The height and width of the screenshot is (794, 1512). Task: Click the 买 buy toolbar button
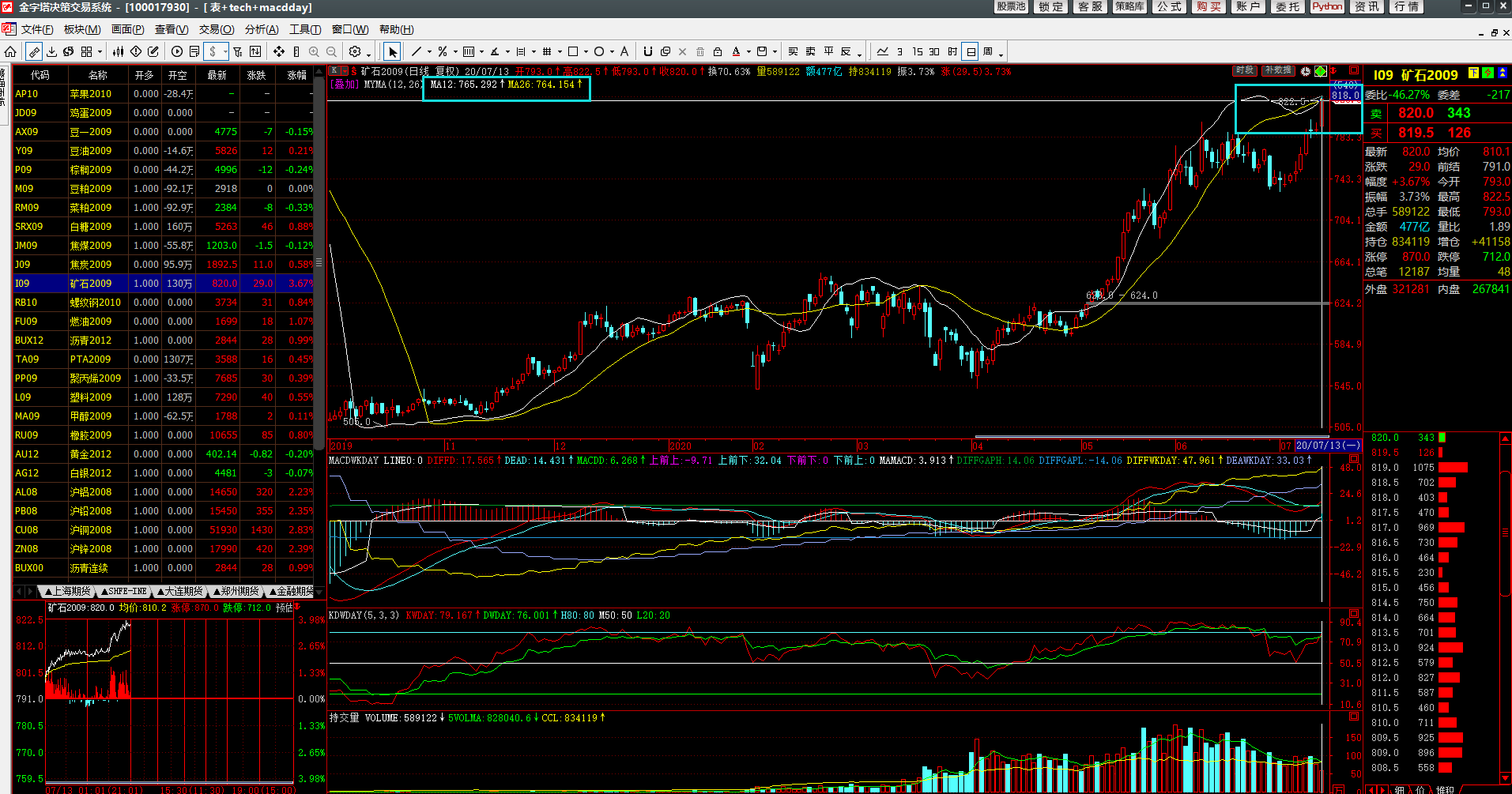pos(793,51)
